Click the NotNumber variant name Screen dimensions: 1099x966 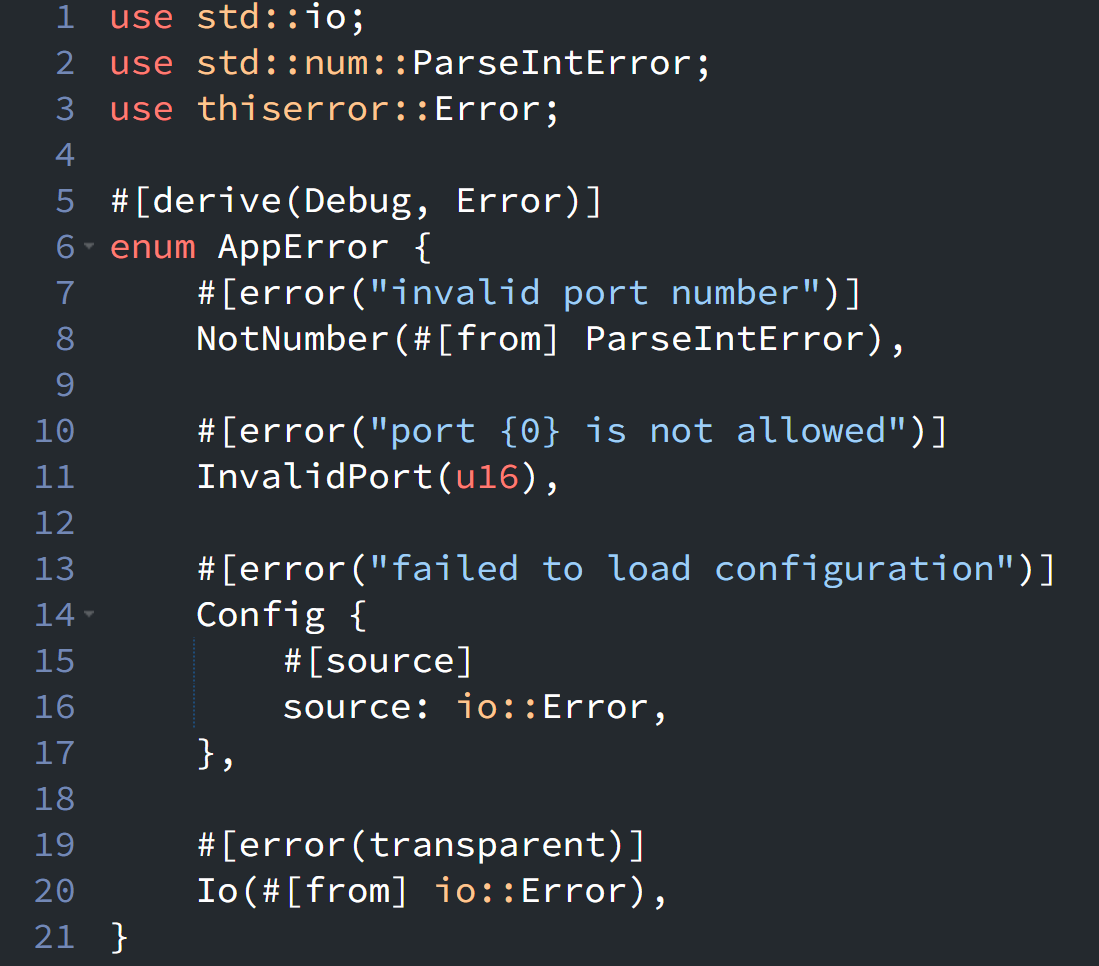click(292, 339)
